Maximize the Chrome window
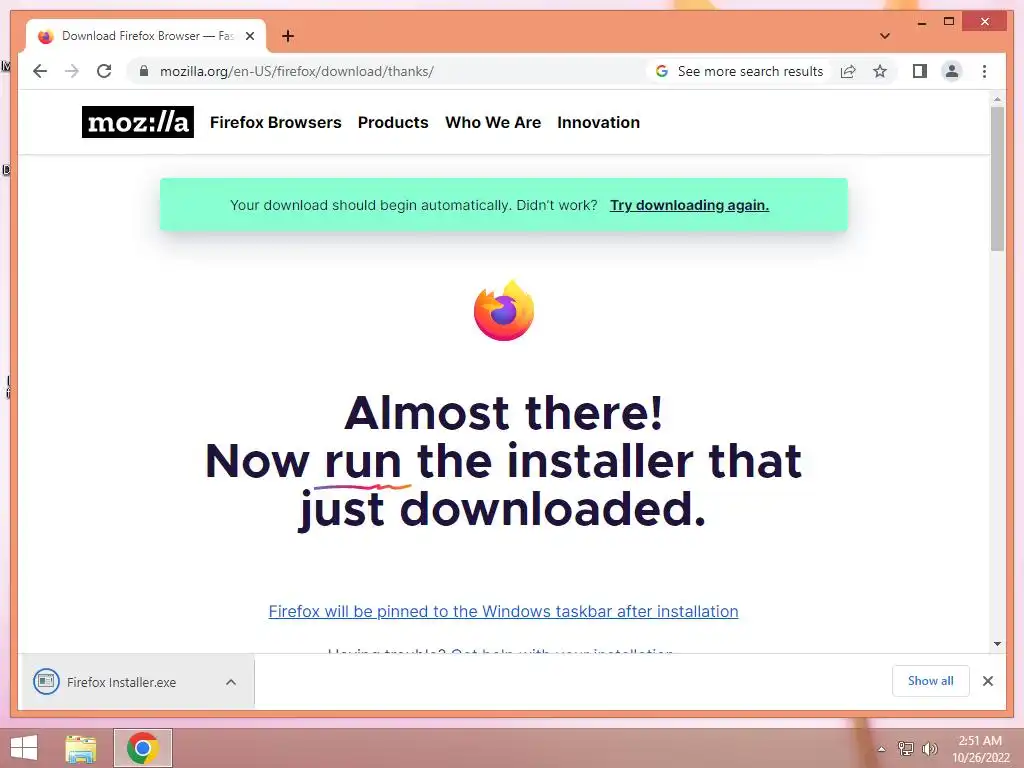 pos(949,22)
